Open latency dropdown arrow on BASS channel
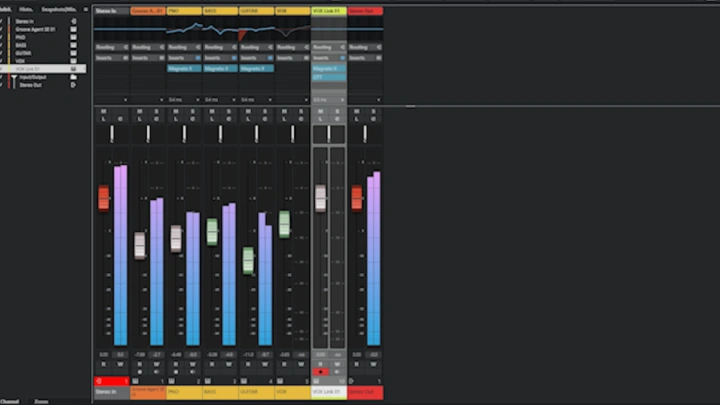This screenshot has width=720, height=405. 234,100
